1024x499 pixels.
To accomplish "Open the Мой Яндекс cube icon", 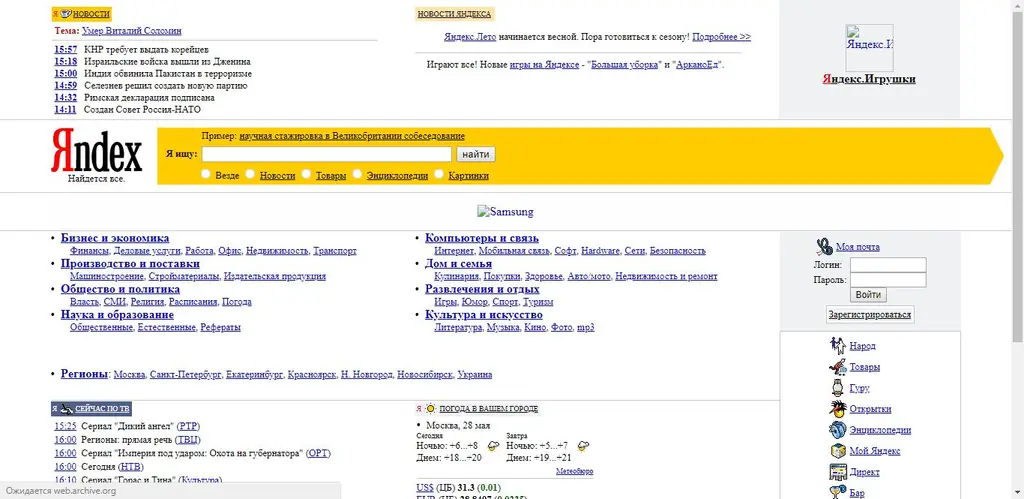I will pyautogui.click(x=838, y=451).
